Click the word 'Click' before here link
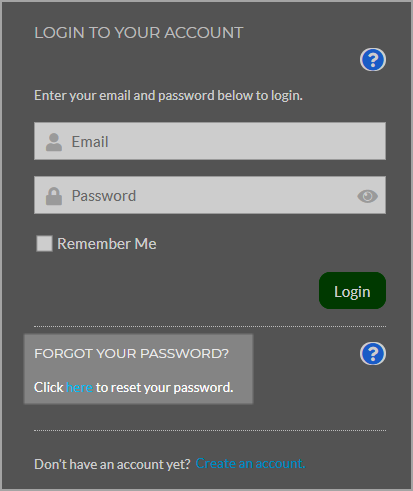Screen dimensions: 413x491 click(49, 387)
